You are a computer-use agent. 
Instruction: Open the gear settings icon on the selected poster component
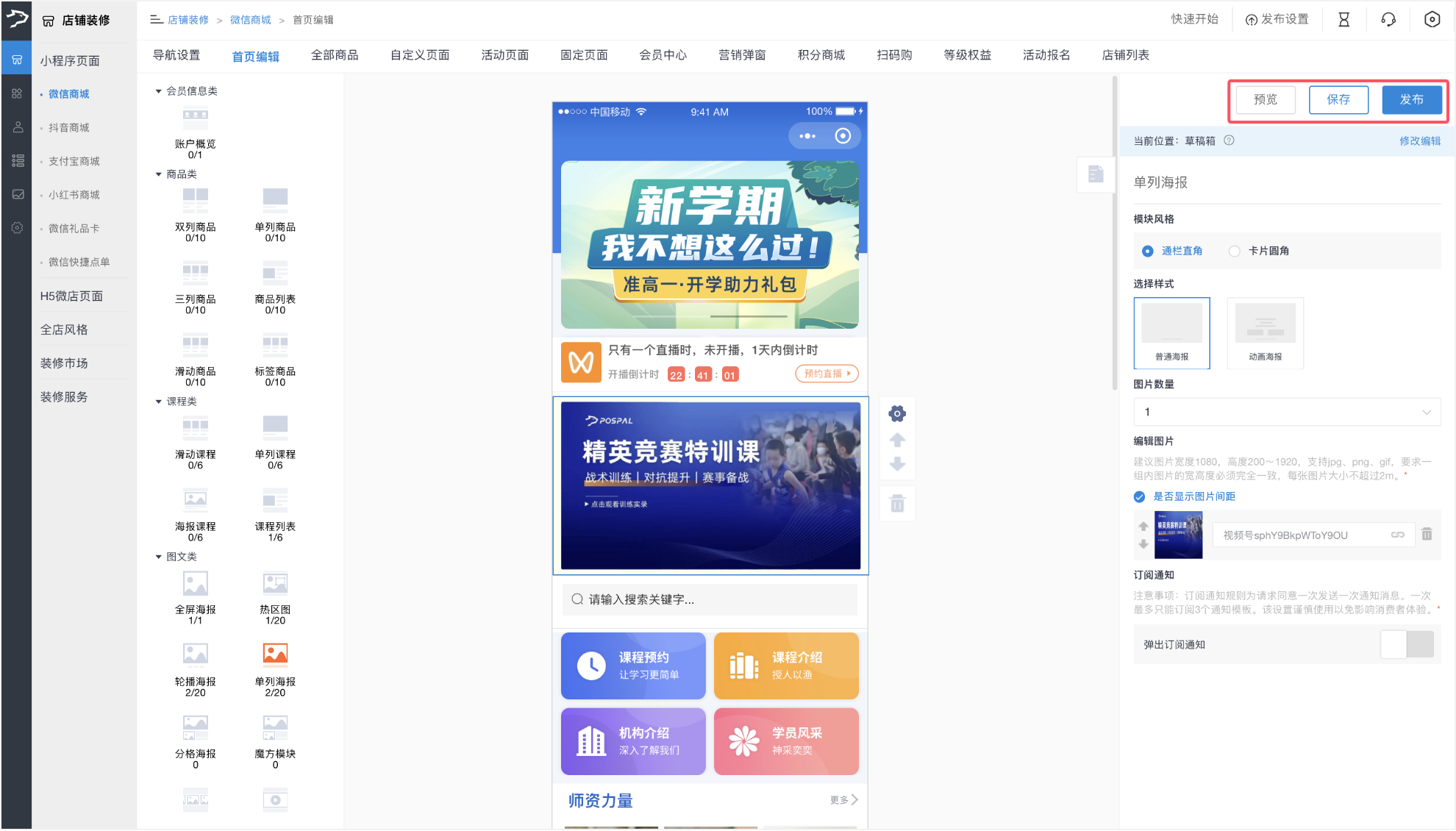(897, 413)
